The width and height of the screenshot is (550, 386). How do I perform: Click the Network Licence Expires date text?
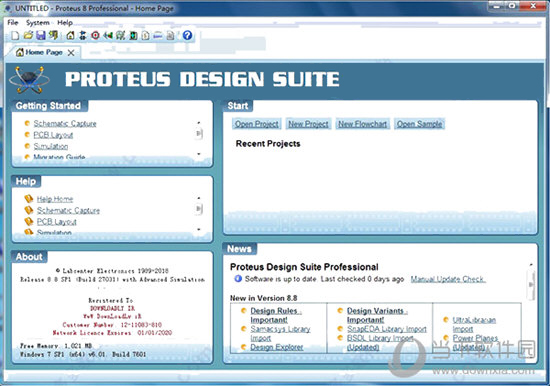[x=155, y=333]
